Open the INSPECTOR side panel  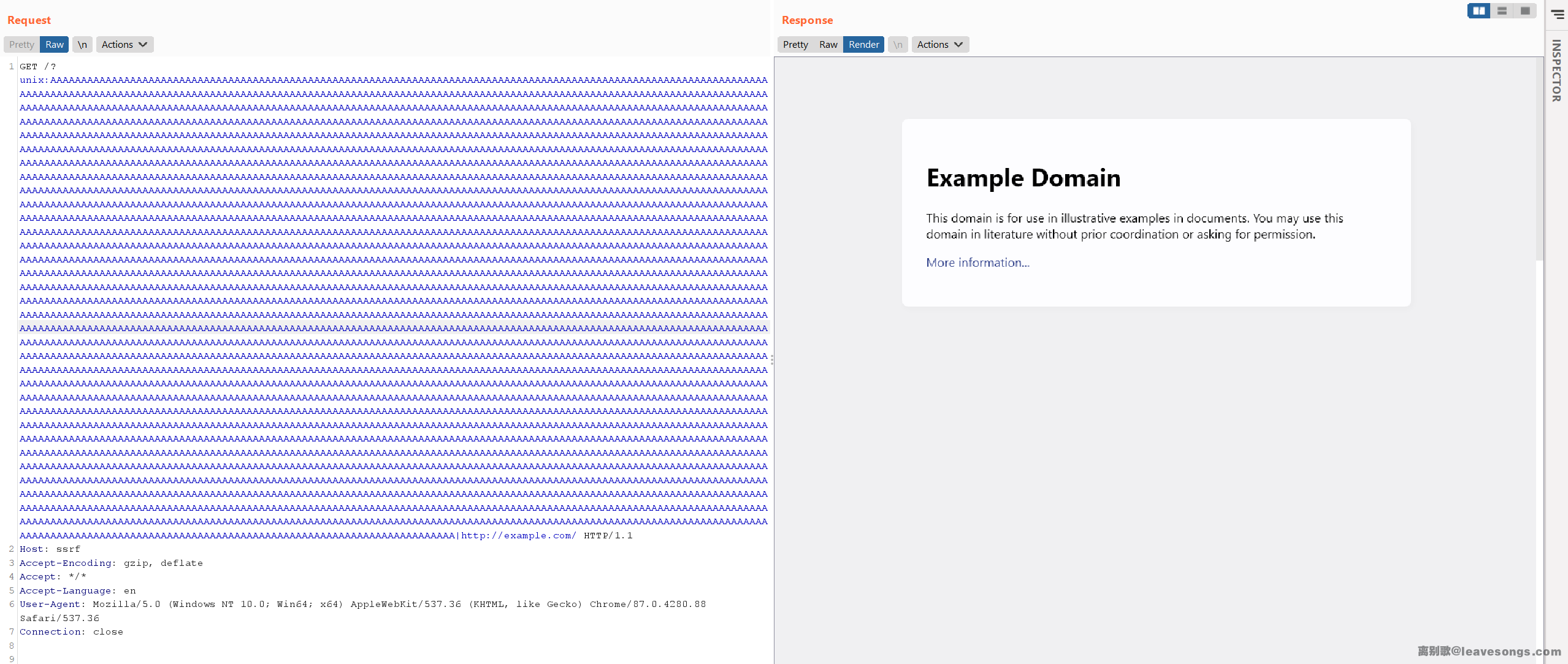click(x=1556, y=71)
